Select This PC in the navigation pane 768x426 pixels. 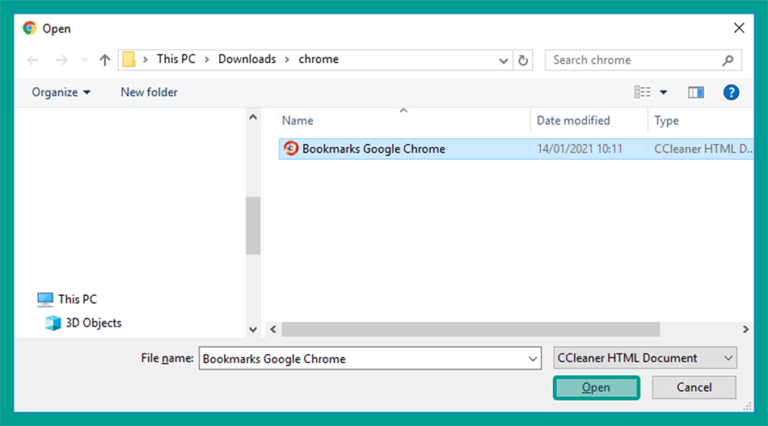point(77,299)
